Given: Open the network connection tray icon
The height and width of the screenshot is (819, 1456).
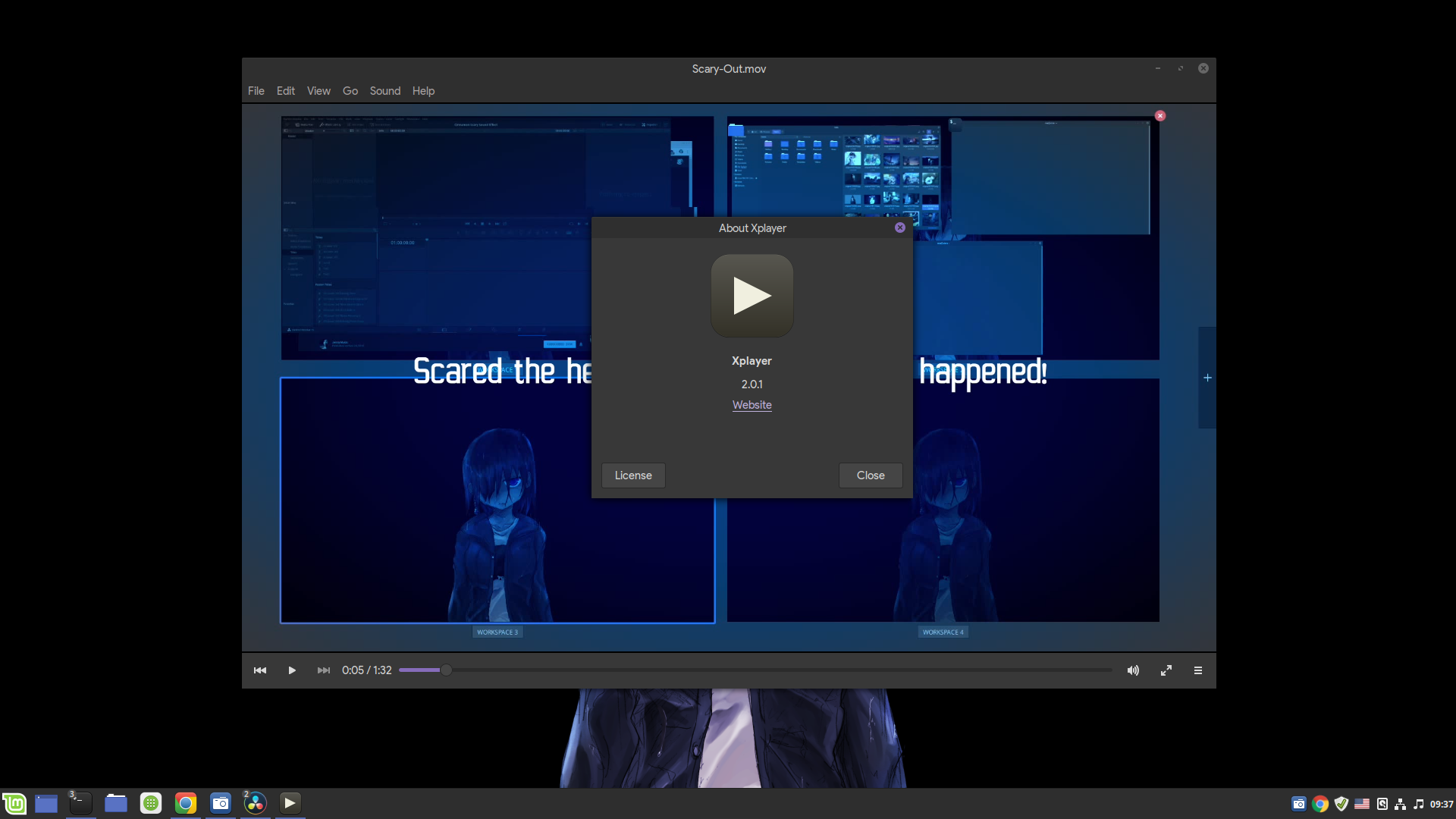Looking at the screenshot, I should click(x=1401, y=804).
